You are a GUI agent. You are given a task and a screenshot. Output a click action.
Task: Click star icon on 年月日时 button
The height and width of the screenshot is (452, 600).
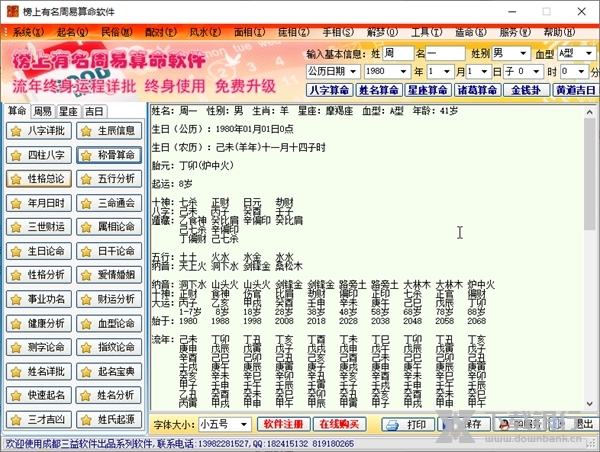tap(16, 204)
